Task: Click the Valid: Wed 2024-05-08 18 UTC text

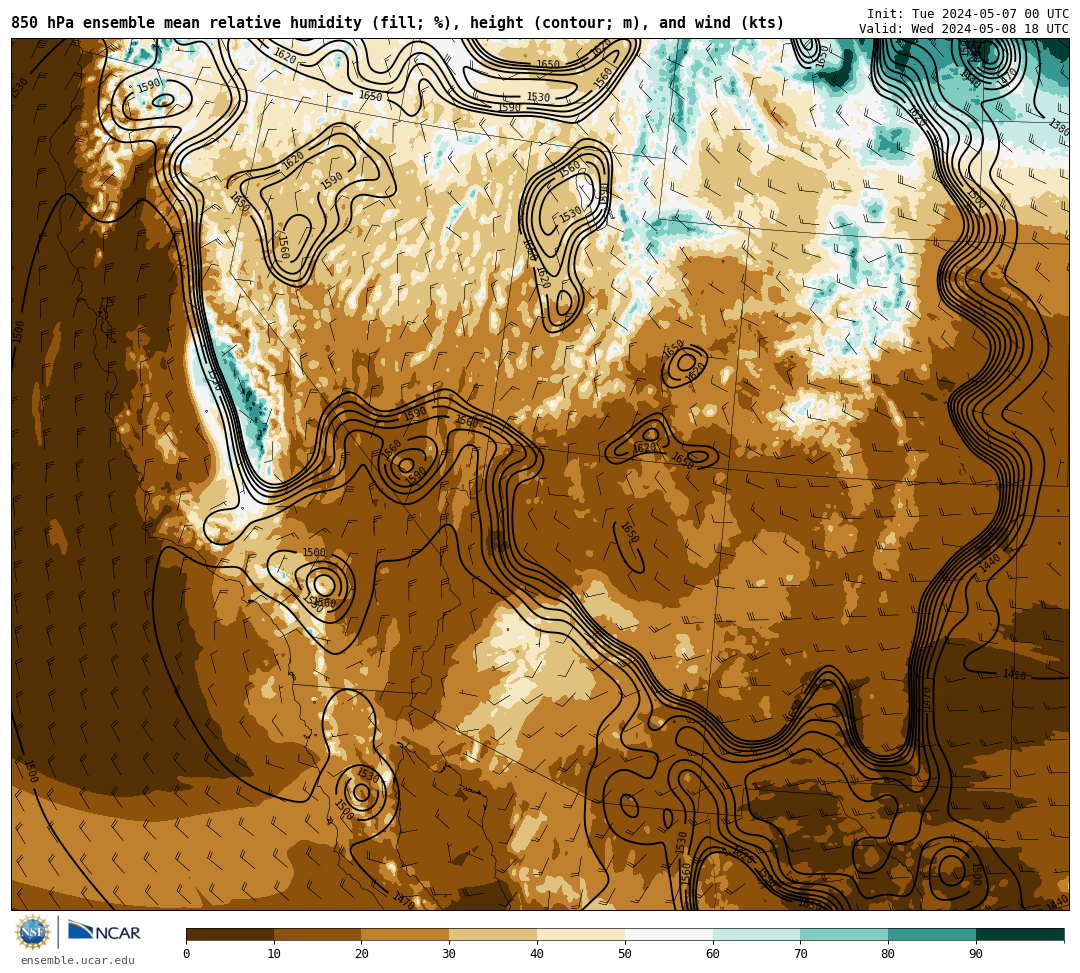Action: coord(964,29)
